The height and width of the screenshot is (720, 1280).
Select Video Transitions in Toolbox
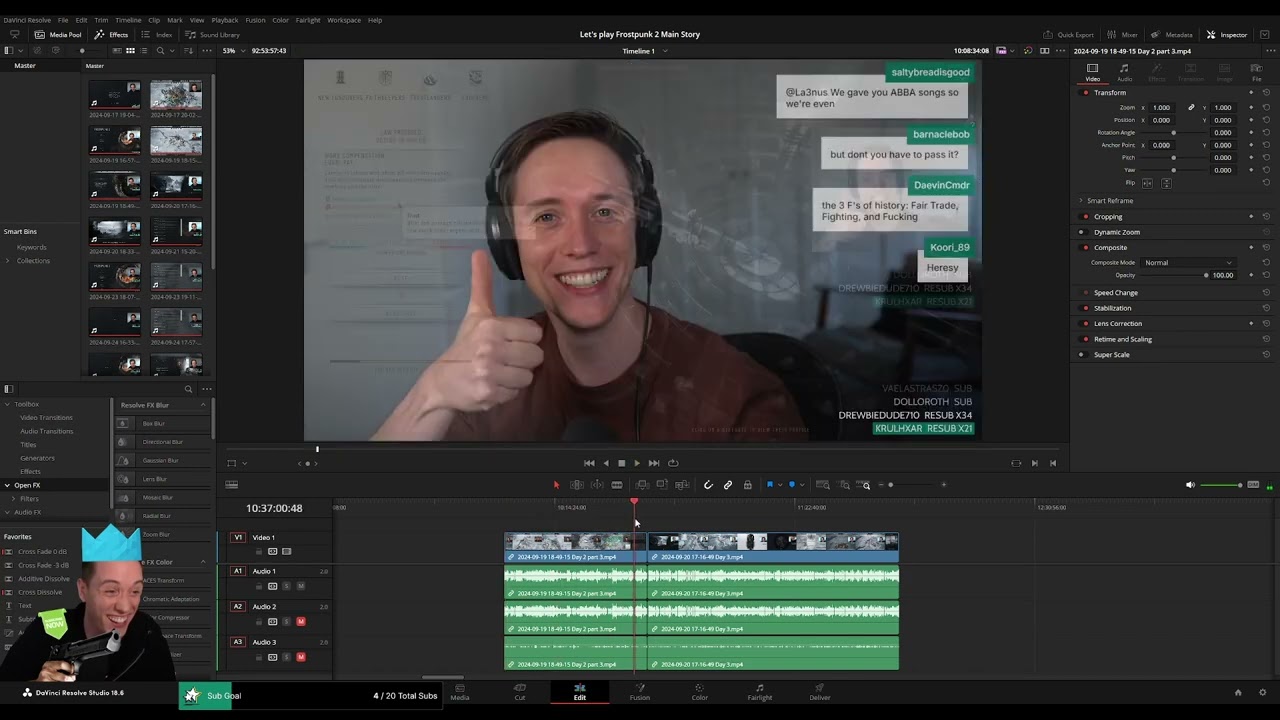tap(46, 417)
